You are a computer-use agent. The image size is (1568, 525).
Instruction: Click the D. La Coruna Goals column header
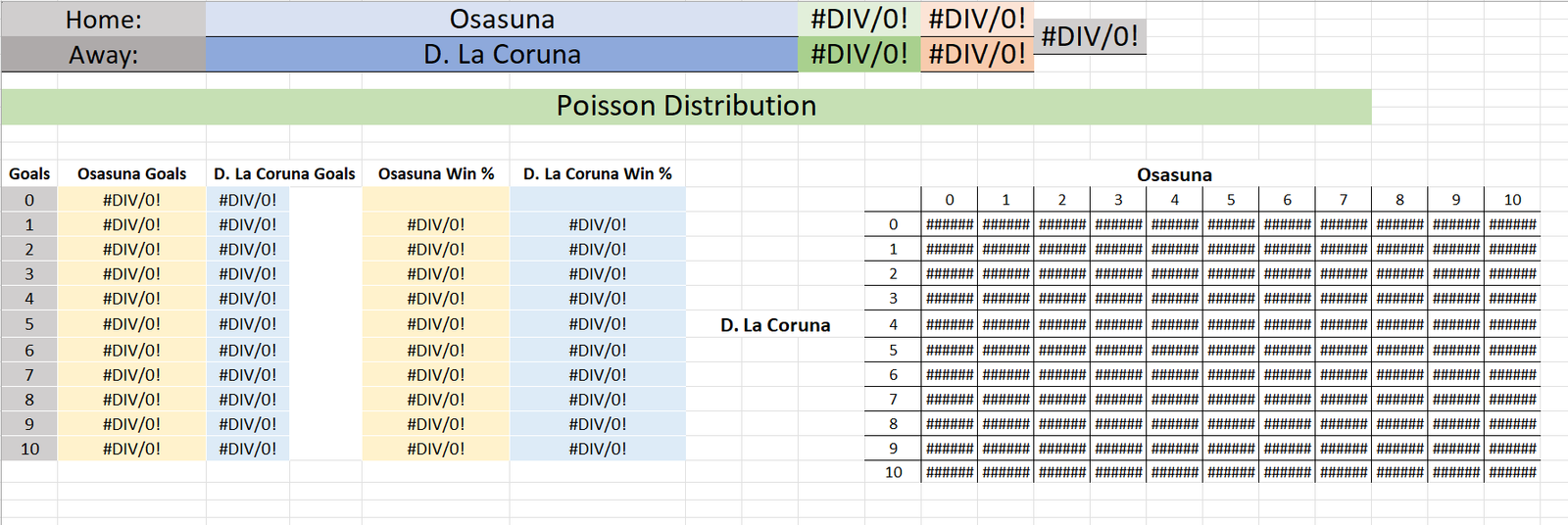tap(284, 173)
